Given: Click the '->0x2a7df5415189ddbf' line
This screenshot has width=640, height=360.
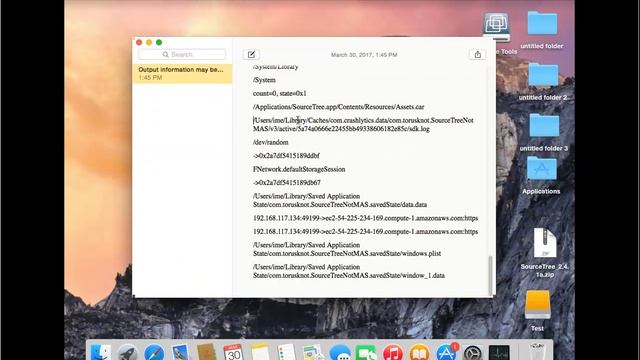Looking at the screenshot, I should coord(286,156).
